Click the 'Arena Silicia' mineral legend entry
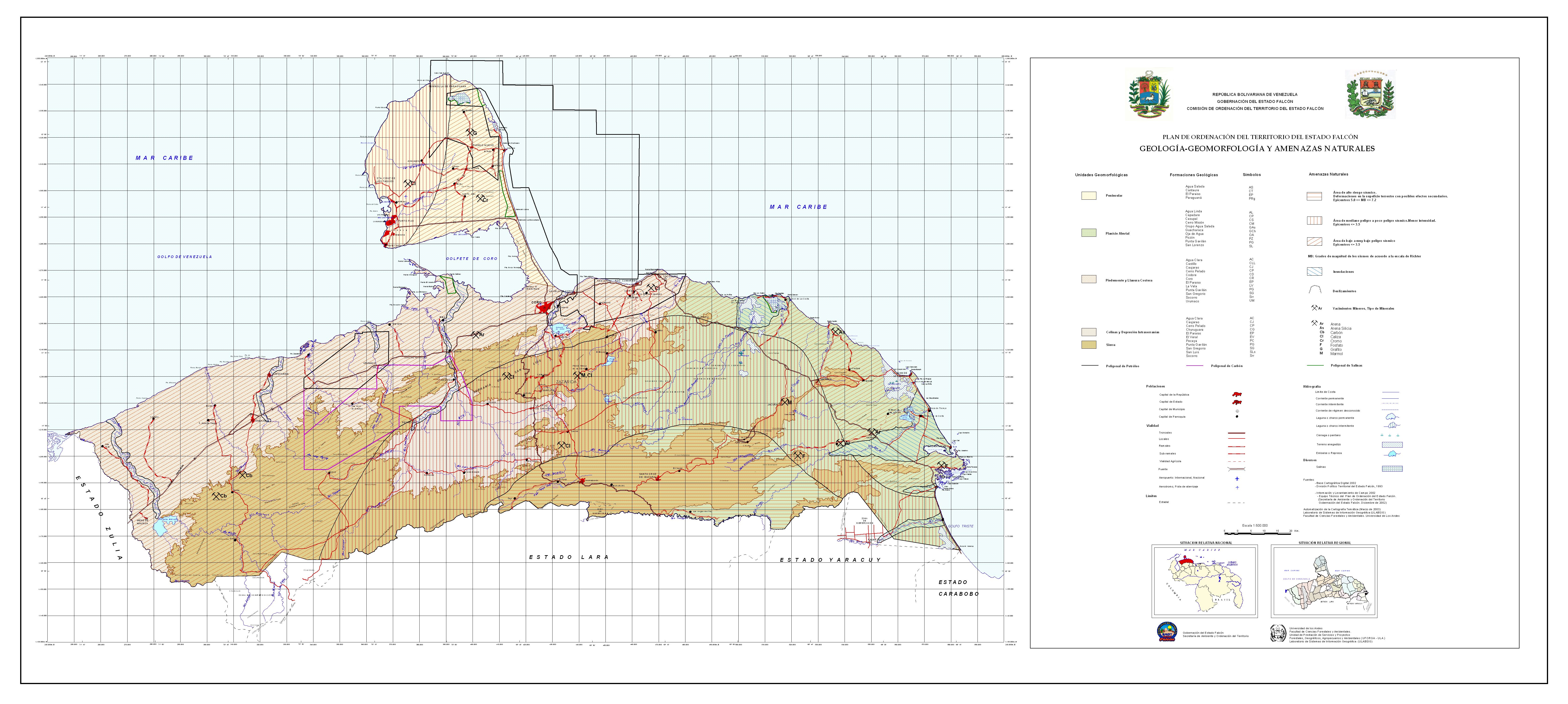 pyautogui.click(x=1340, y=329)
